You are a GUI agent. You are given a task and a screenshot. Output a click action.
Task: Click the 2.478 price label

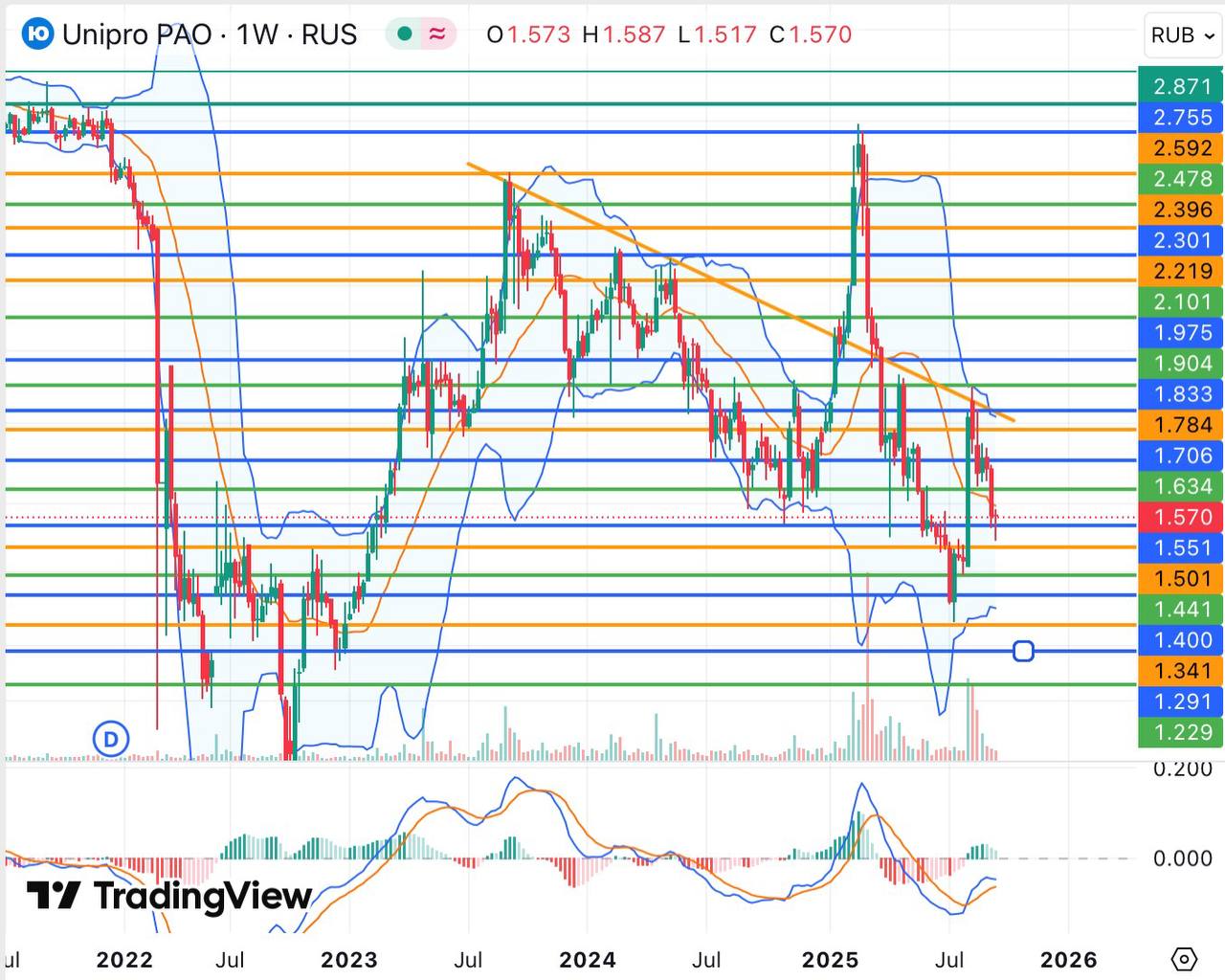point(1181,178)
